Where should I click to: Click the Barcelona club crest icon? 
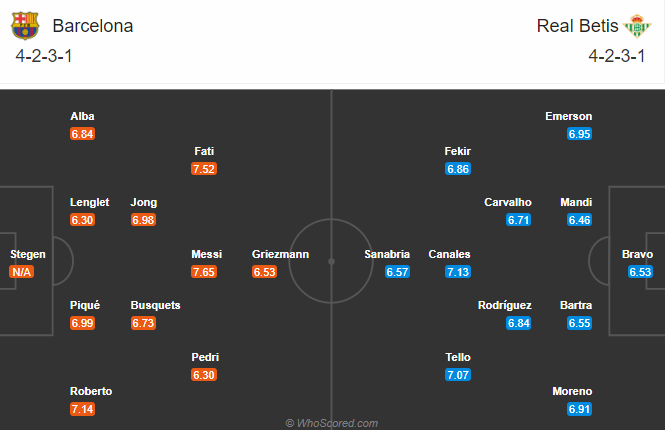(25, 25)
